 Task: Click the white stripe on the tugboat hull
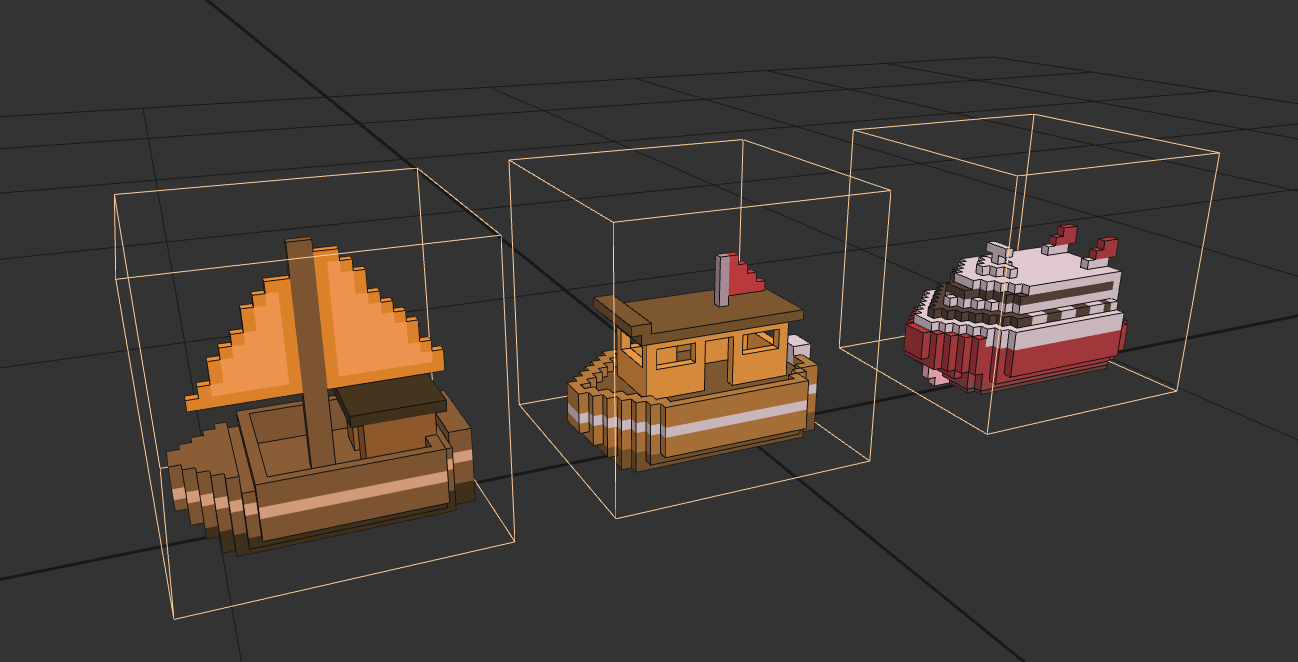point(735,417)
